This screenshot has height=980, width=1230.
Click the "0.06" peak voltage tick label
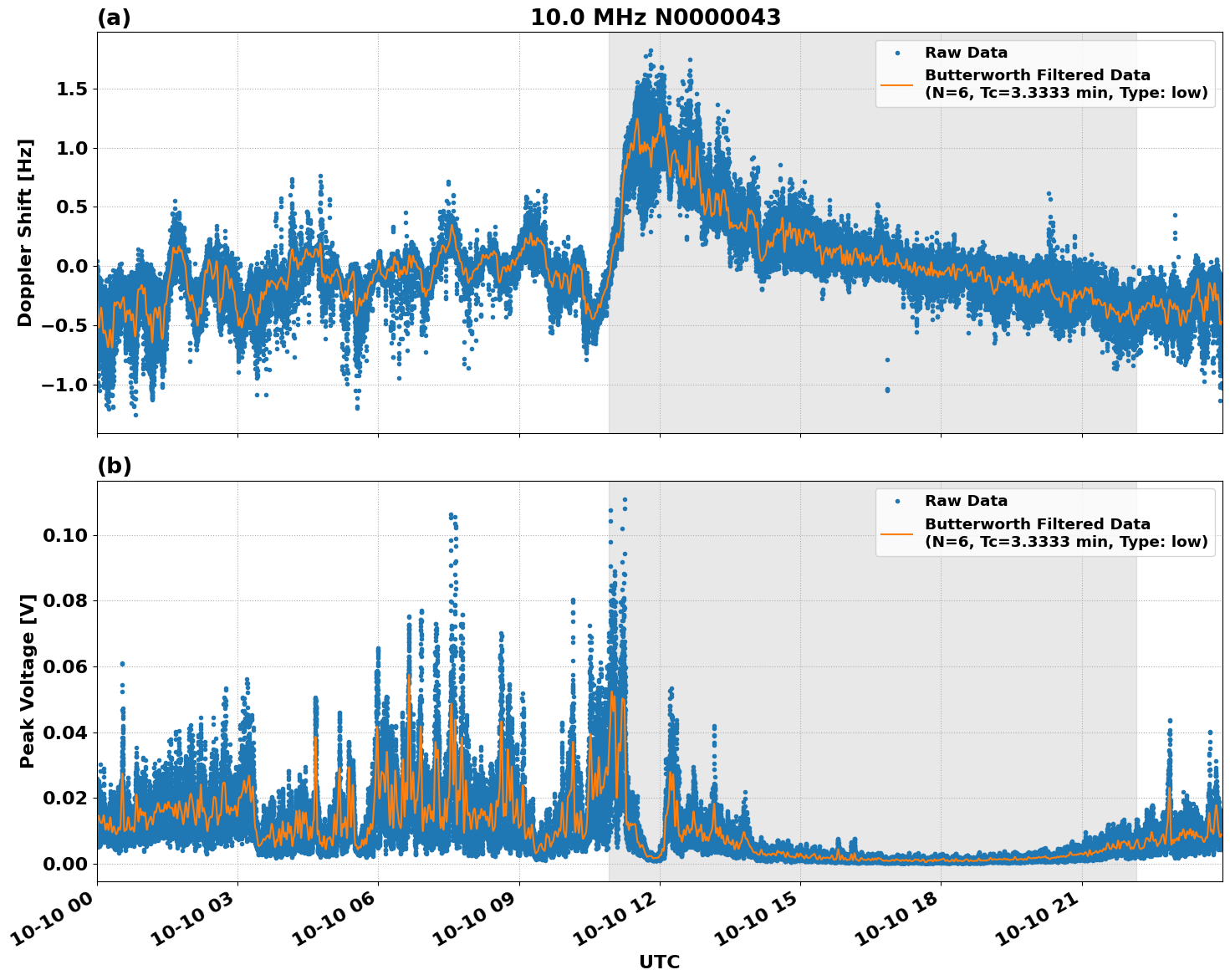click(66, 666)
